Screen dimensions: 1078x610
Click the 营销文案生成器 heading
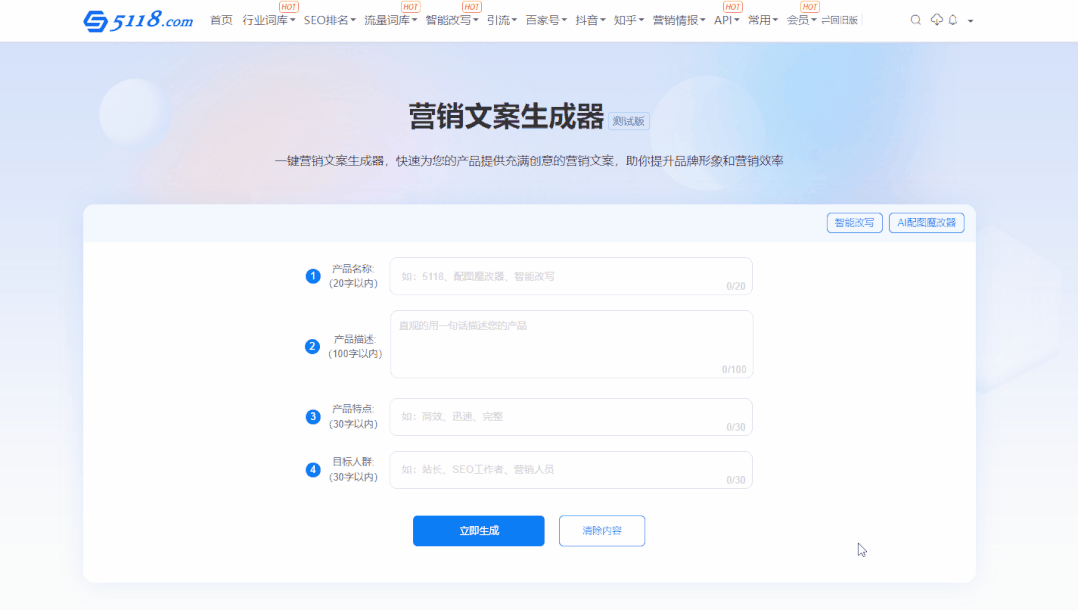[506, 116]
